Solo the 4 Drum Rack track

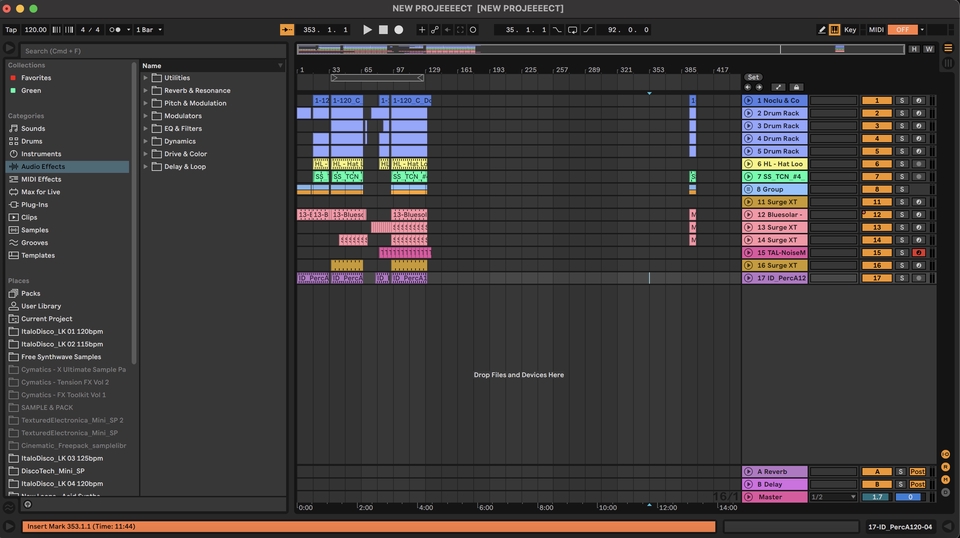(901, 139)
